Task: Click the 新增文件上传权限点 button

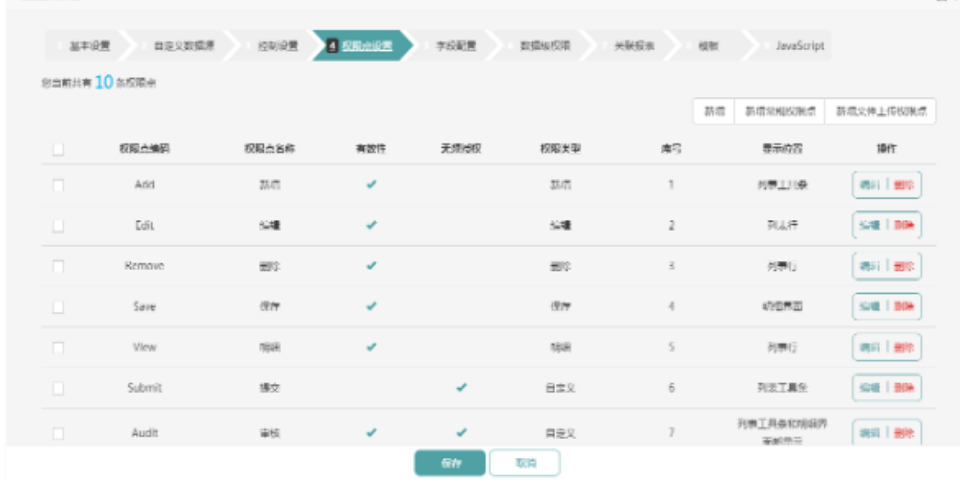Action: click(881, 112)
